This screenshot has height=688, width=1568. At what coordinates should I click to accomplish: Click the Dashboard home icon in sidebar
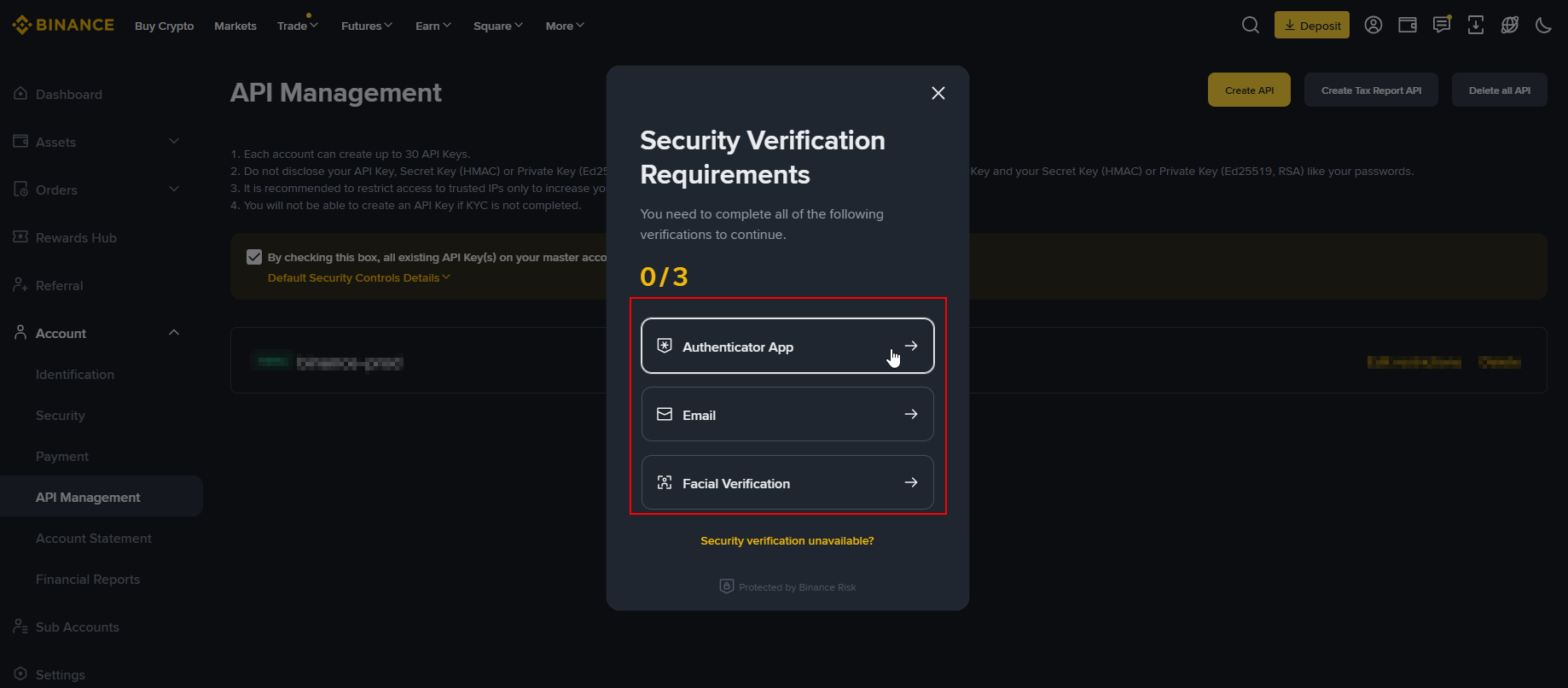coord(20,93)
